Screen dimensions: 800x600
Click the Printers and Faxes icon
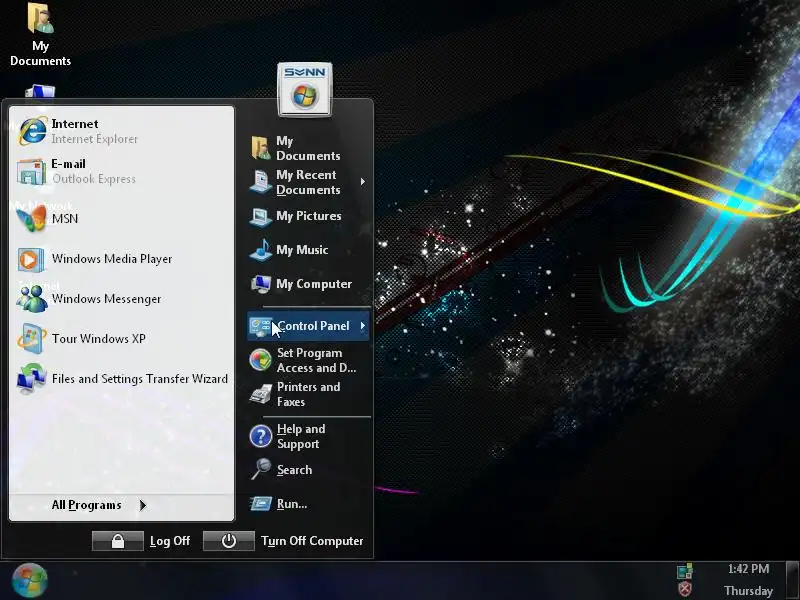261,394
